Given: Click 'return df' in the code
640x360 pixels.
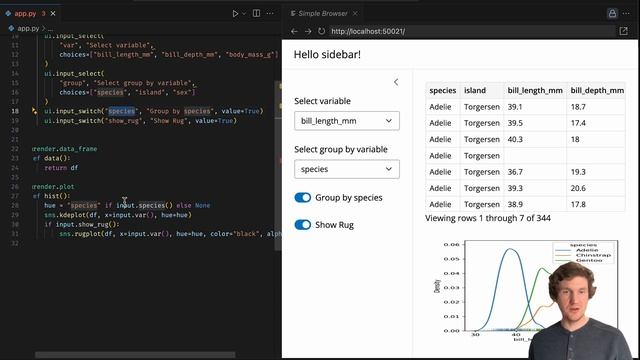Looking at the screenshot, I should pyautogui.click(x=61, y=168).
